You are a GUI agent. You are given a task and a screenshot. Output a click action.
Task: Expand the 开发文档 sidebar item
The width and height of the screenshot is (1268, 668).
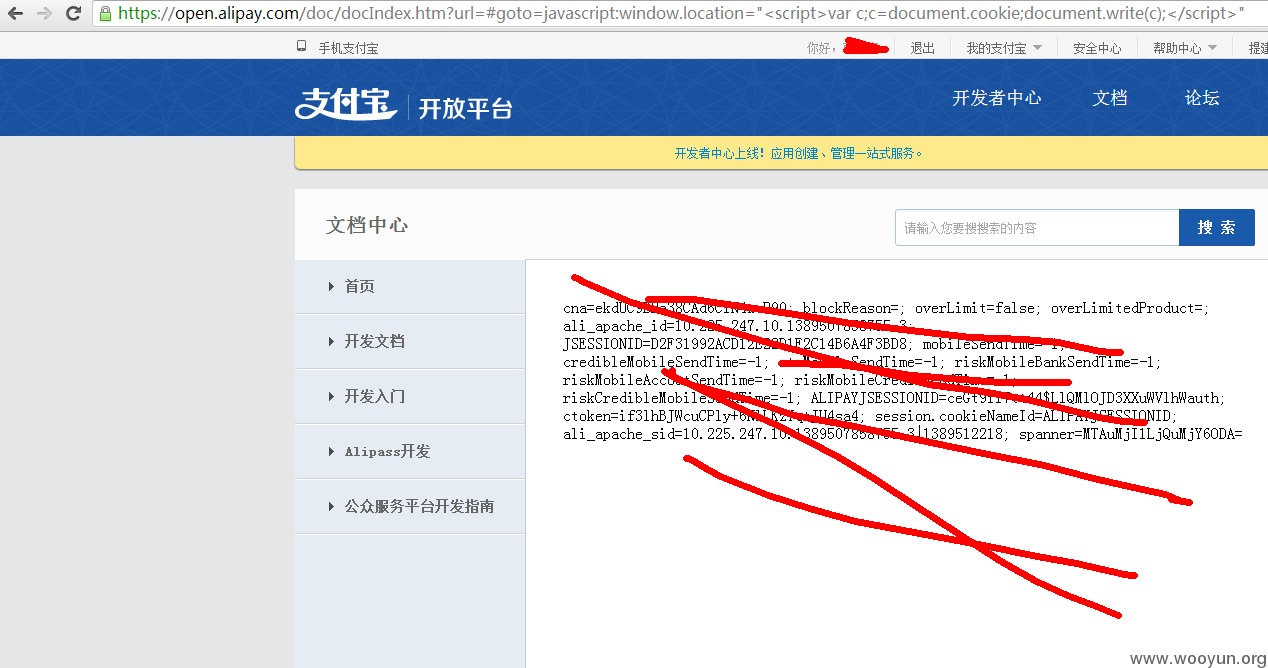[410, 341]
